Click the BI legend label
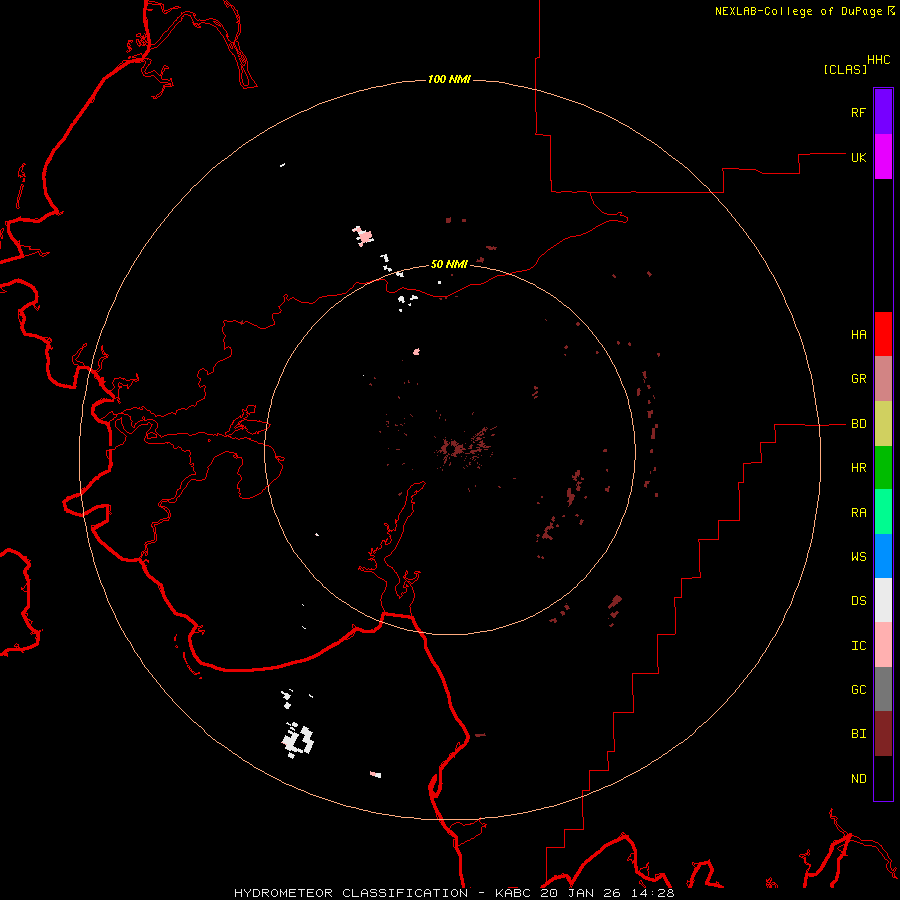The width and height of the screenshot is (900, 900). [x=858, y=734]
